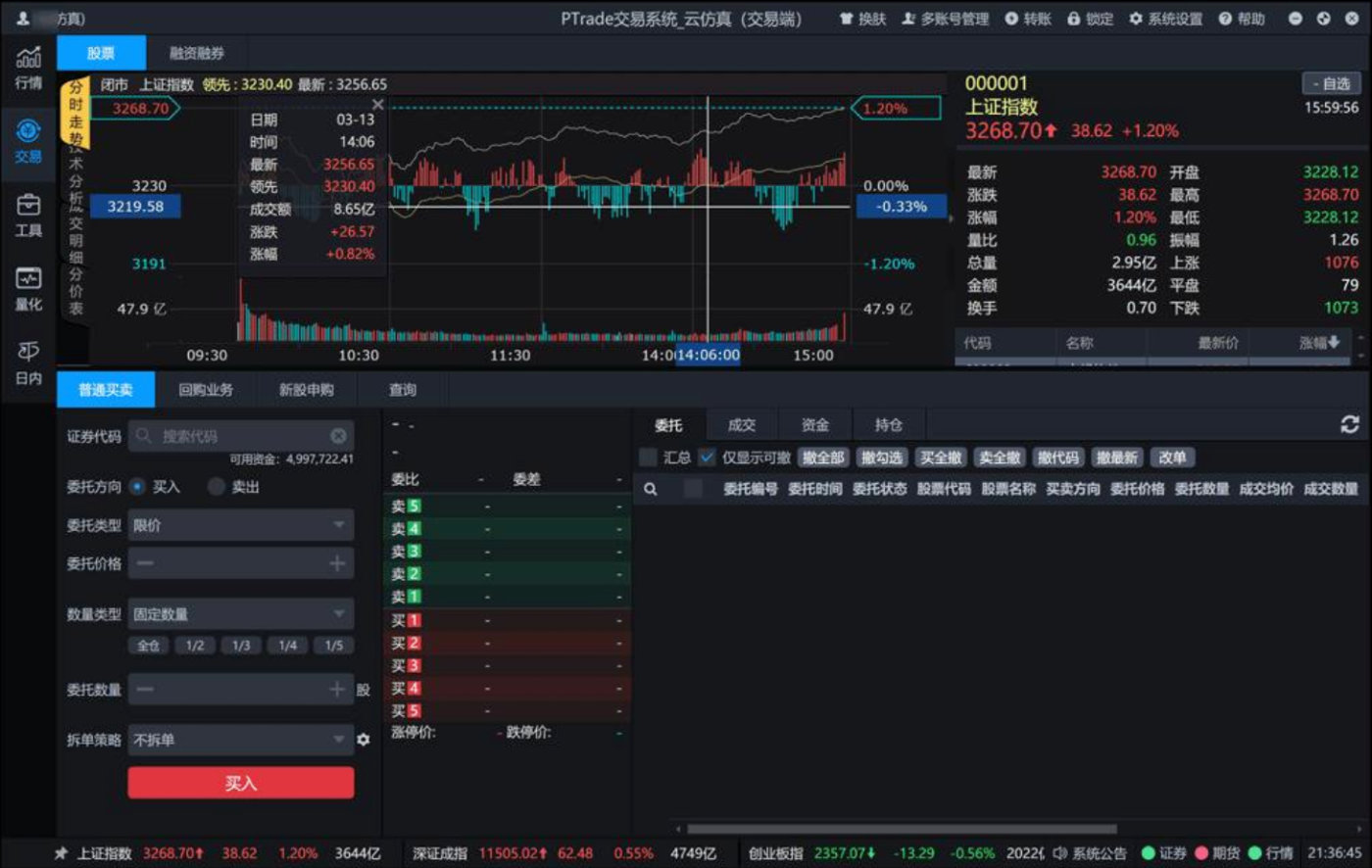
Task: Open the 数量类型 固定数量 dropdown
Action: 241,614
